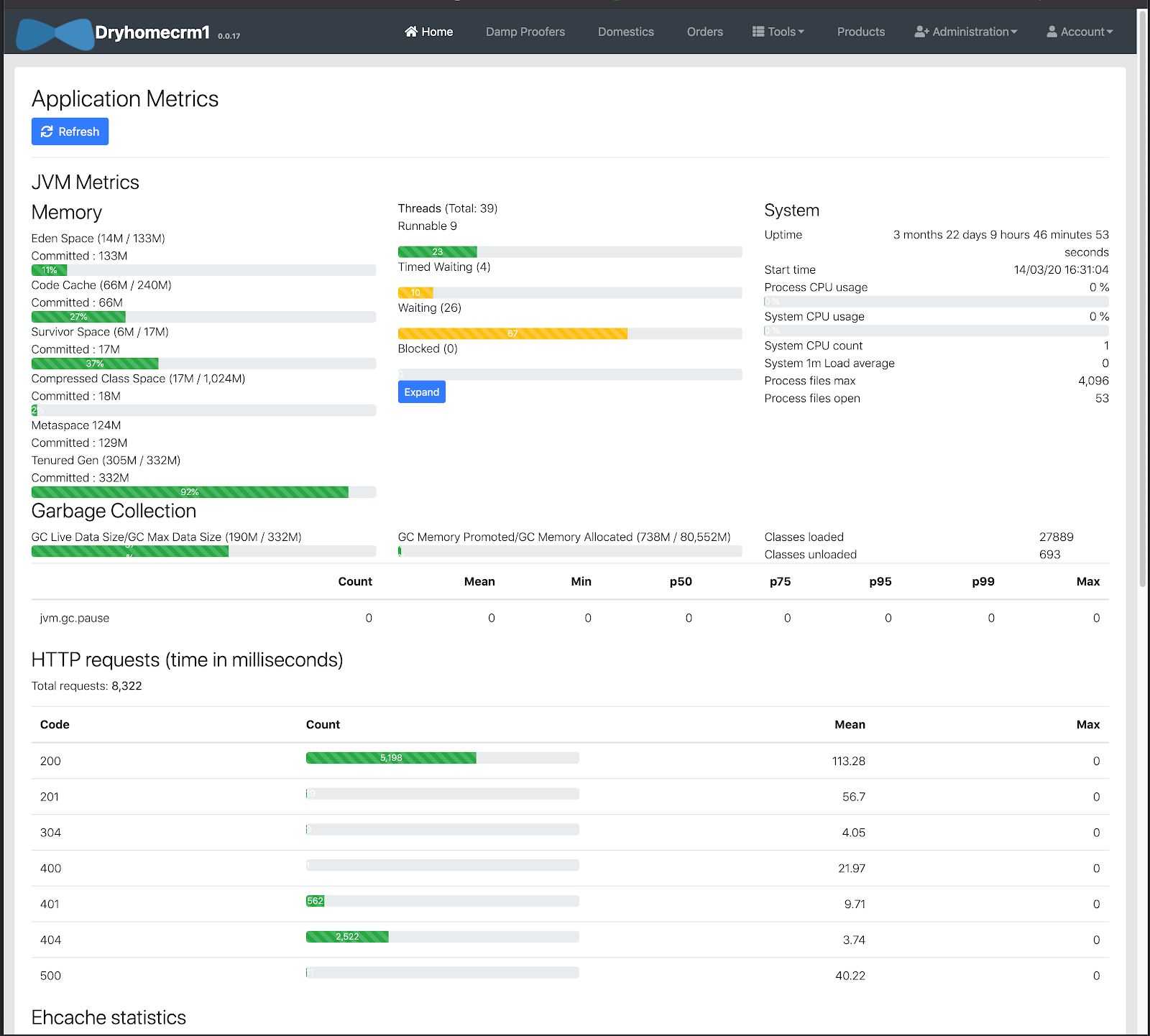
Task: Navigate to the Orders page
Action: 704,32
